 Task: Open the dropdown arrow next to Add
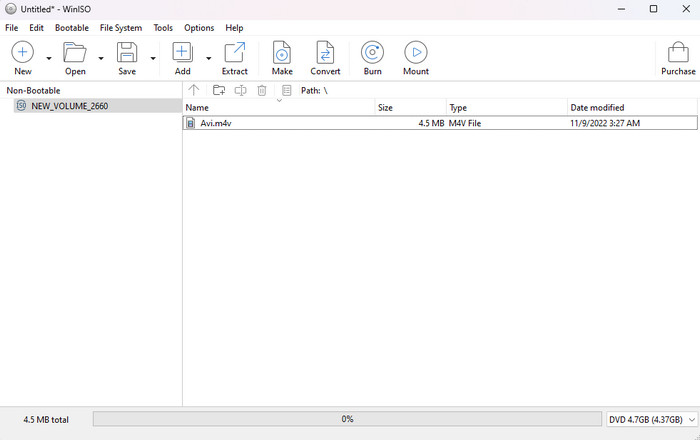point(208,58)
